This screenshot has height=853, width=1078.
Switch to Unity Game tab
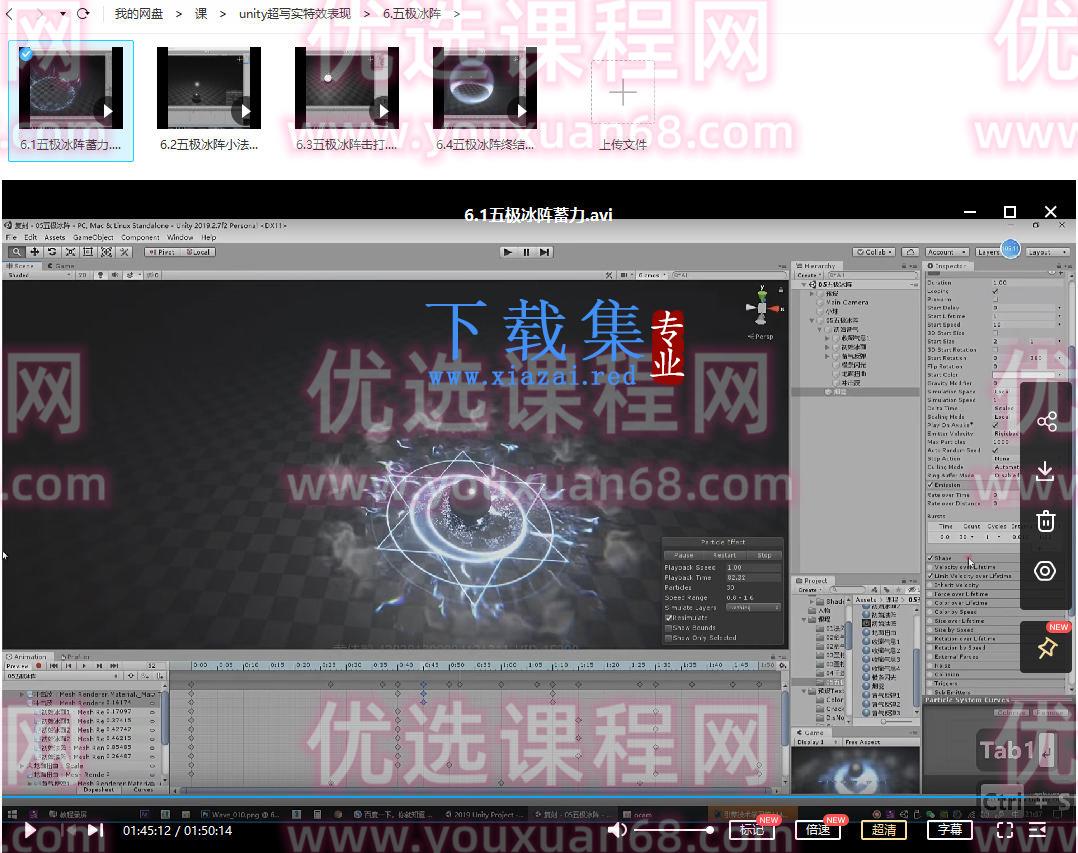[x=61, y=265]
